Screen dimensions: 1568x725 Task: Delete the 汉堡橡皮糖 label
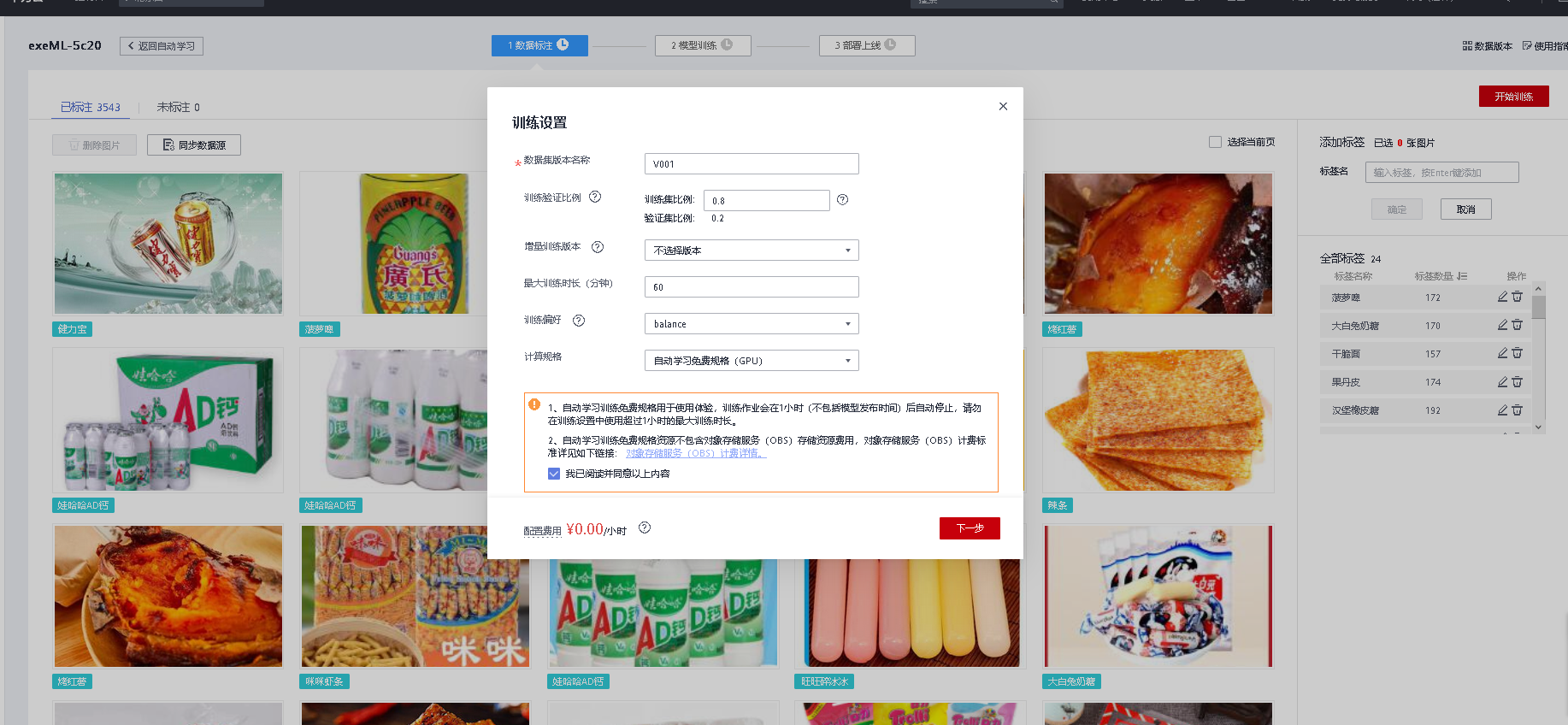1517,410
